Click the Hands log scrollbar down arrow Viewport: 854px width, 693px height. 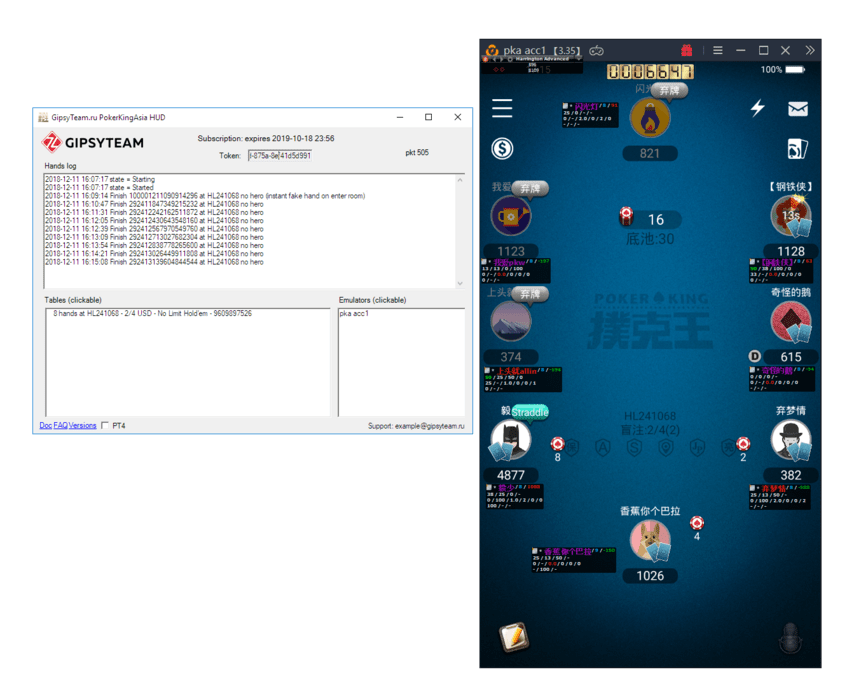click(x=460, y=283)
